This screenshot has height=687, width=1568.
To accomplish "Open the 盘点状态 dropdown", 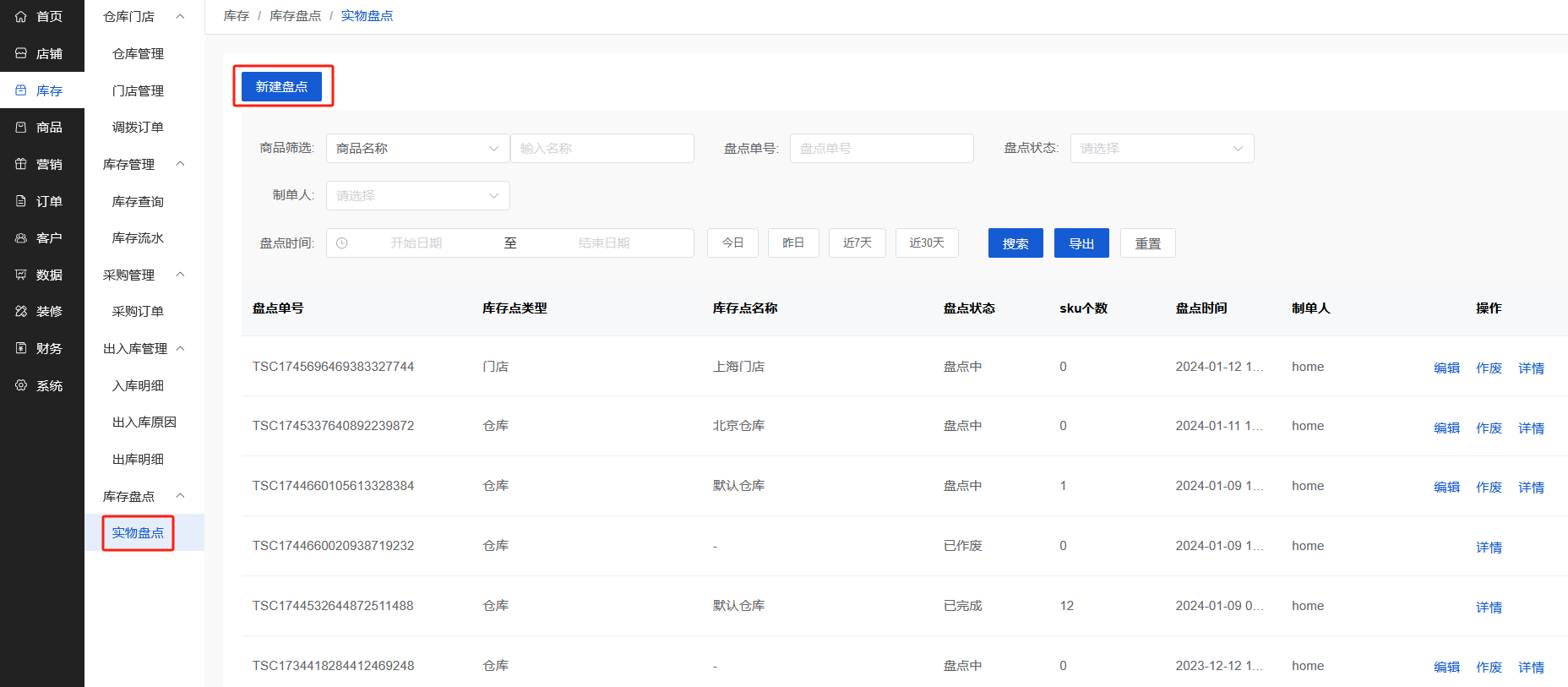I will (x=1162, y=148).
